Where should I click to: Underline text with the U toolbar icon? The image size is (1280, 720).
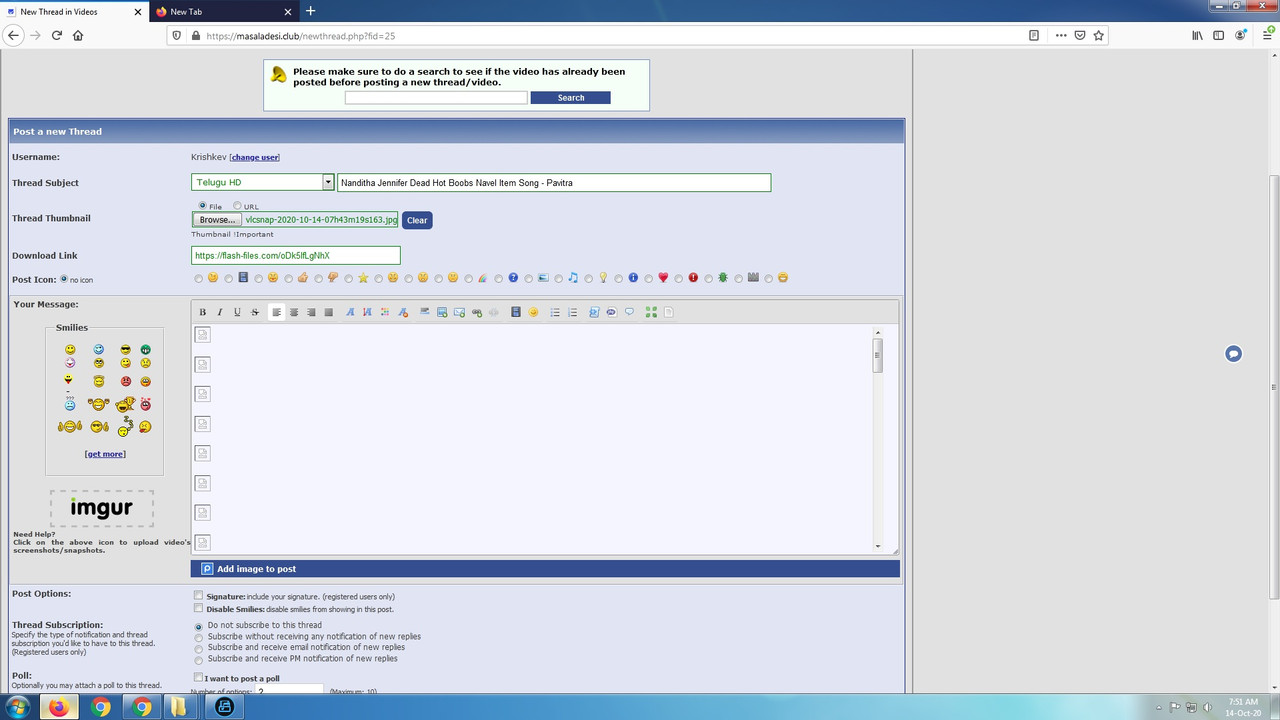pos(237,312)
